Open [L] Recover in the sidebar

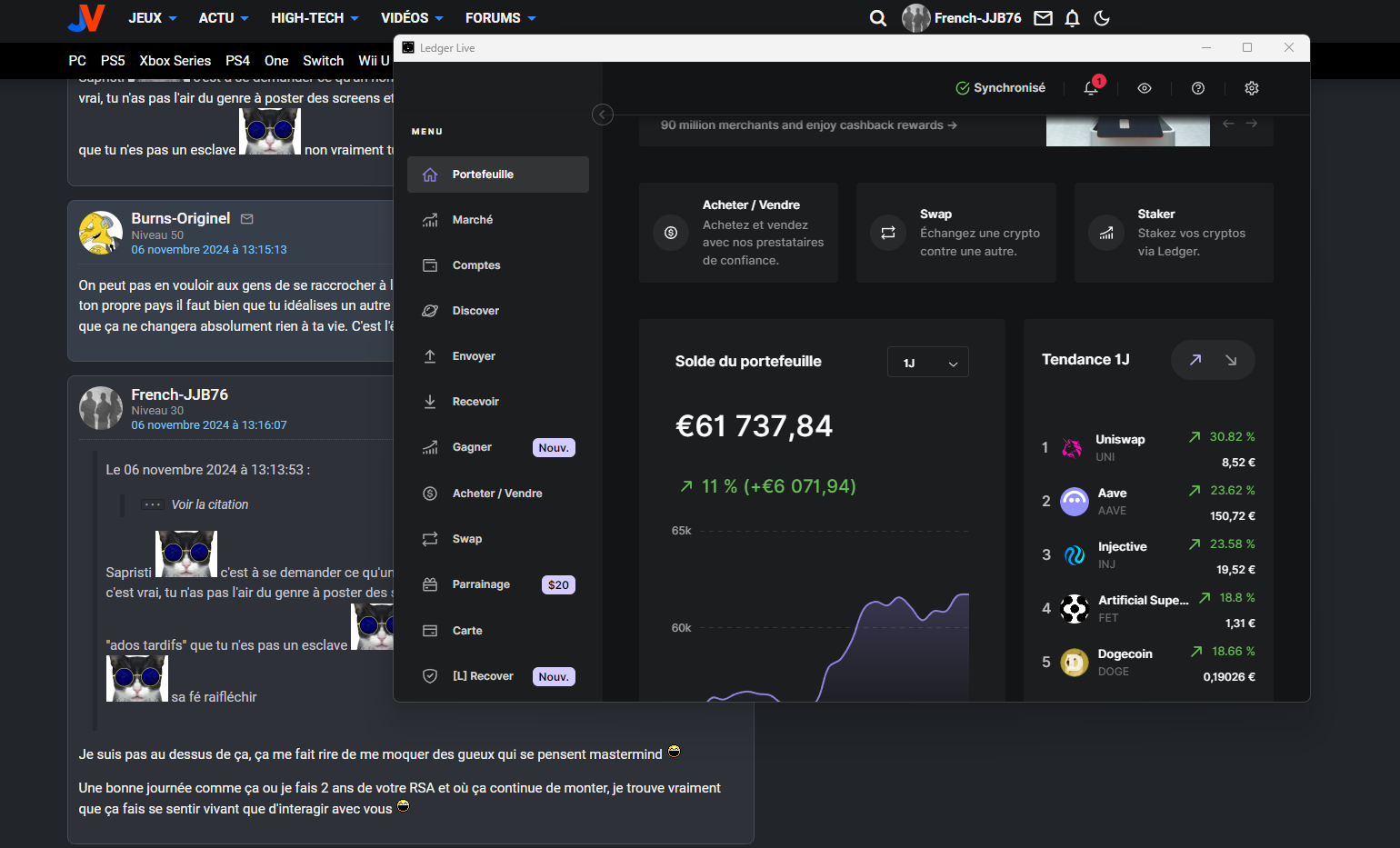(x=498, y=676)
